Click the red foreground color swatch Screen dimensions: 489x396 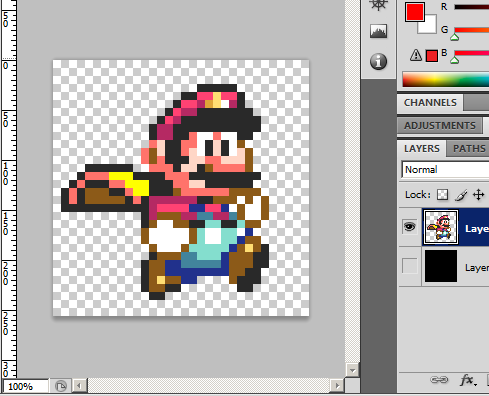click(x=415, y=12)
